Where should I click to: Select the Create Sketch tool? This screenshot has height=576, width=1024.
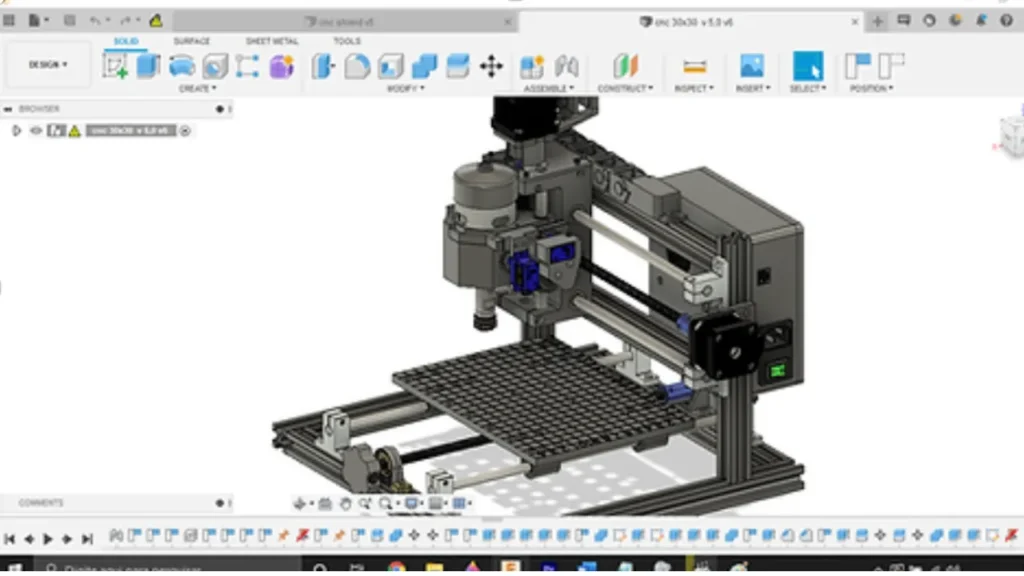(116, 66)
